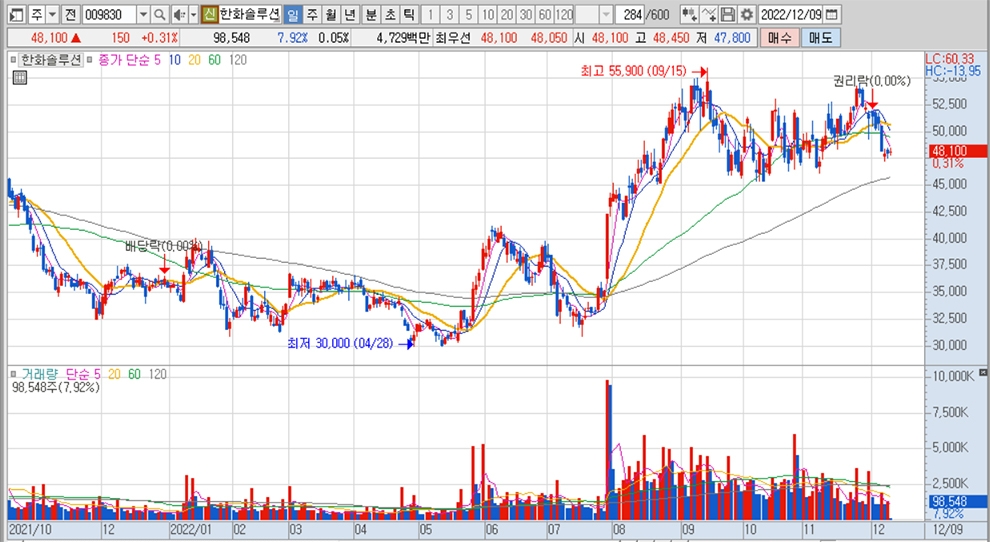The image size is (990, 542).
Task: Select the 20 interval button
Action: point(506,14)
